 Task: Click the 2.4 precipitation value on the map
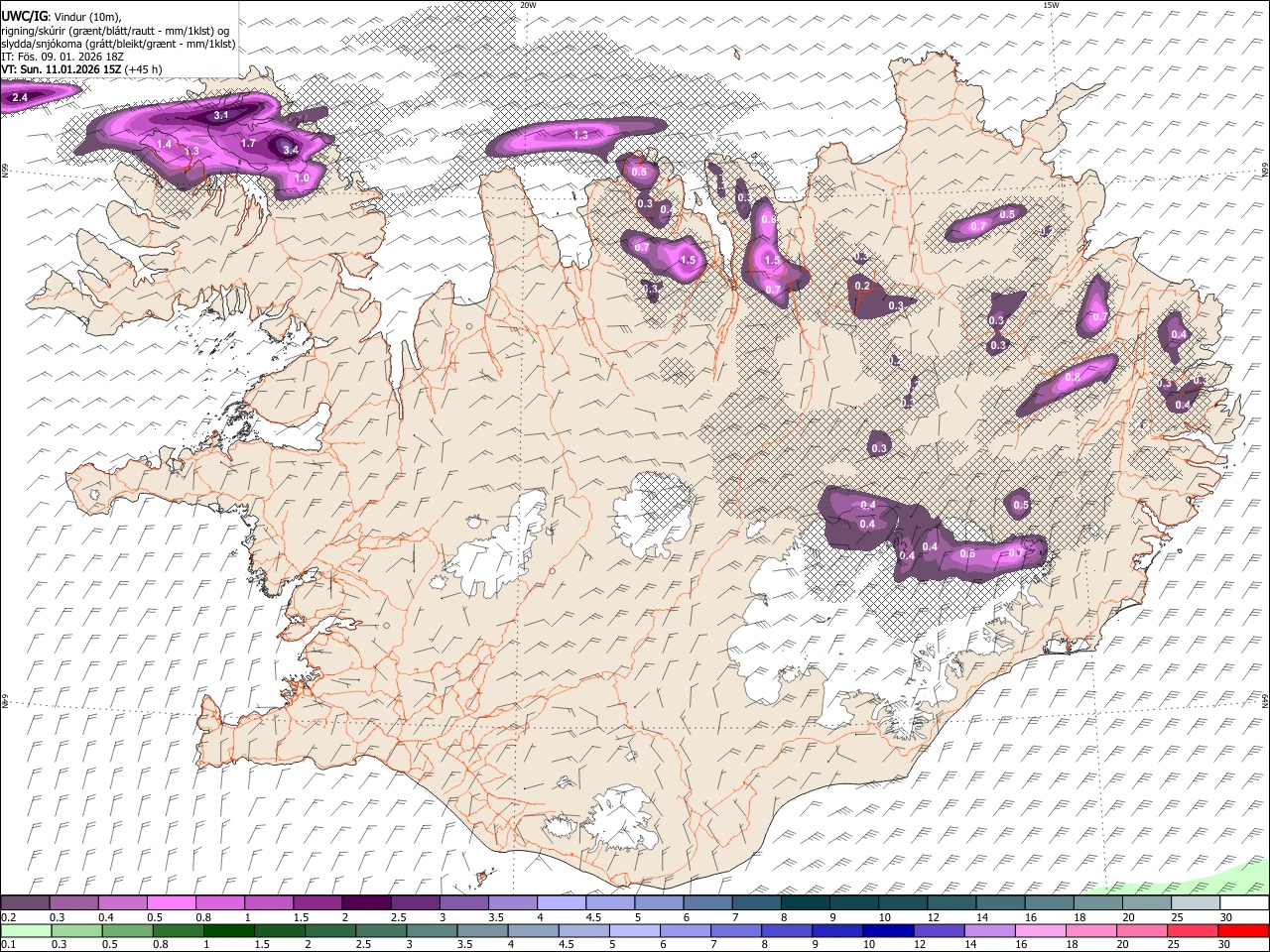[x=19, y=97]
